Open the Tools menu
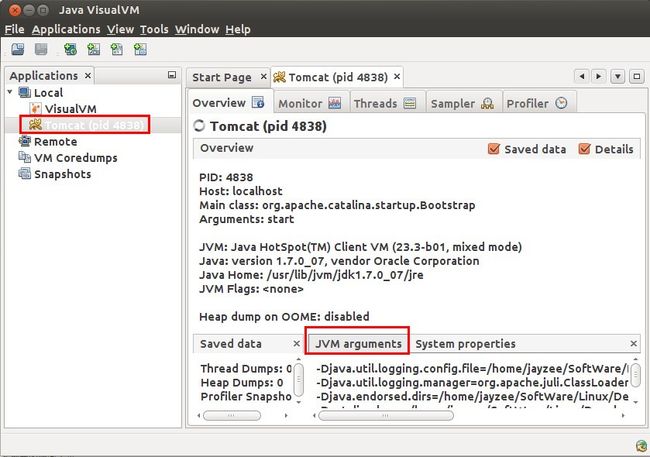The image size is (650, 457). click(154, 29)
